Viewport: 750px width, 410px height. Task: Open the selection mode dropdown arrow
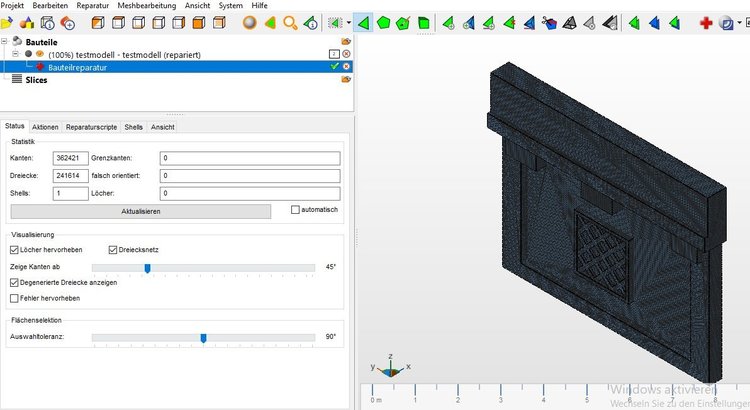(349, 22)
